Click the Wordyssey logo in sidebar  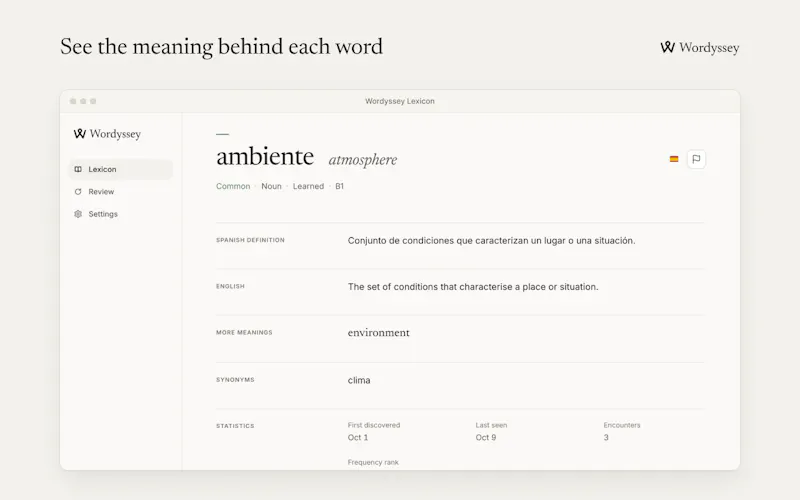coord(107,134)
